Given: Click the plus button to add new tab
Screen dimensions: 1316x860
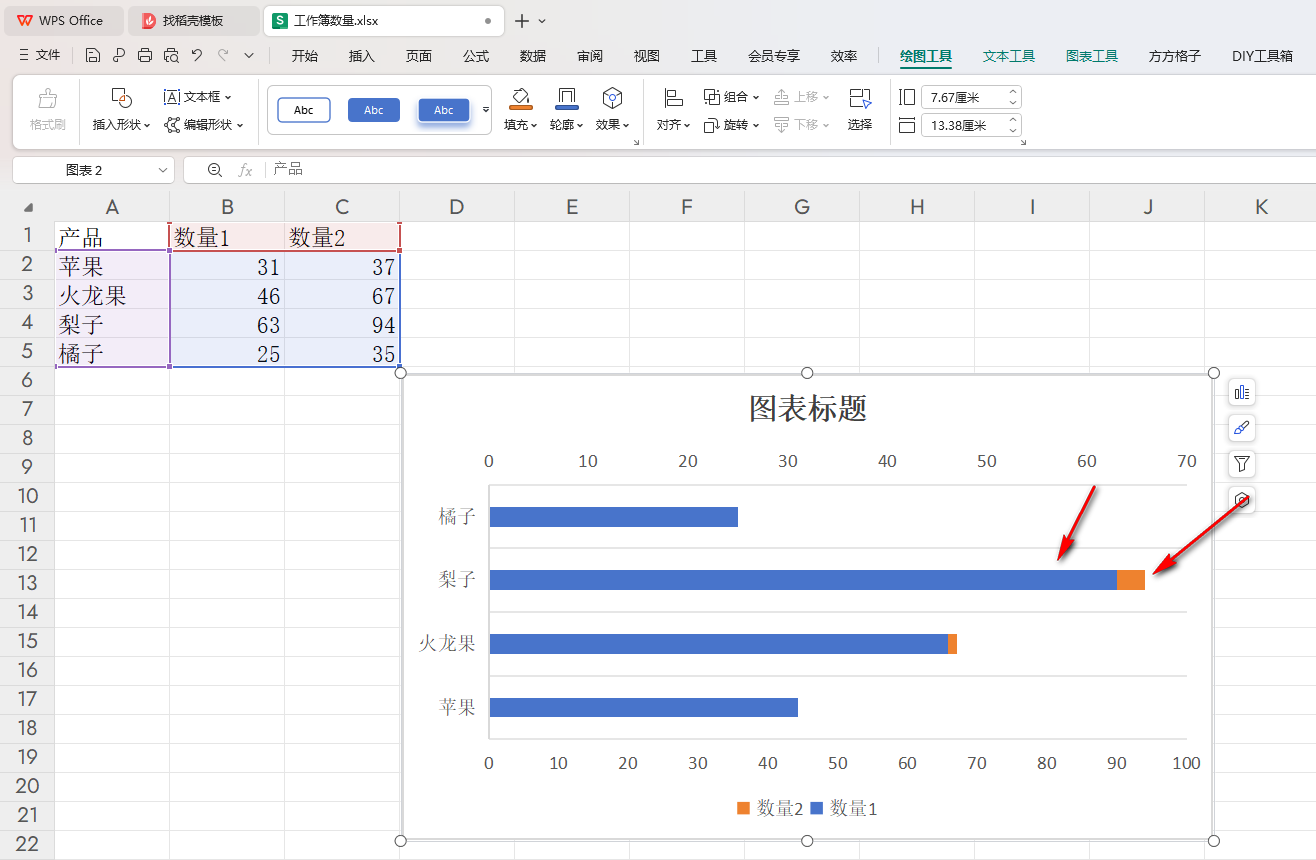Looking at the screenshot, I should click(522, 20).
